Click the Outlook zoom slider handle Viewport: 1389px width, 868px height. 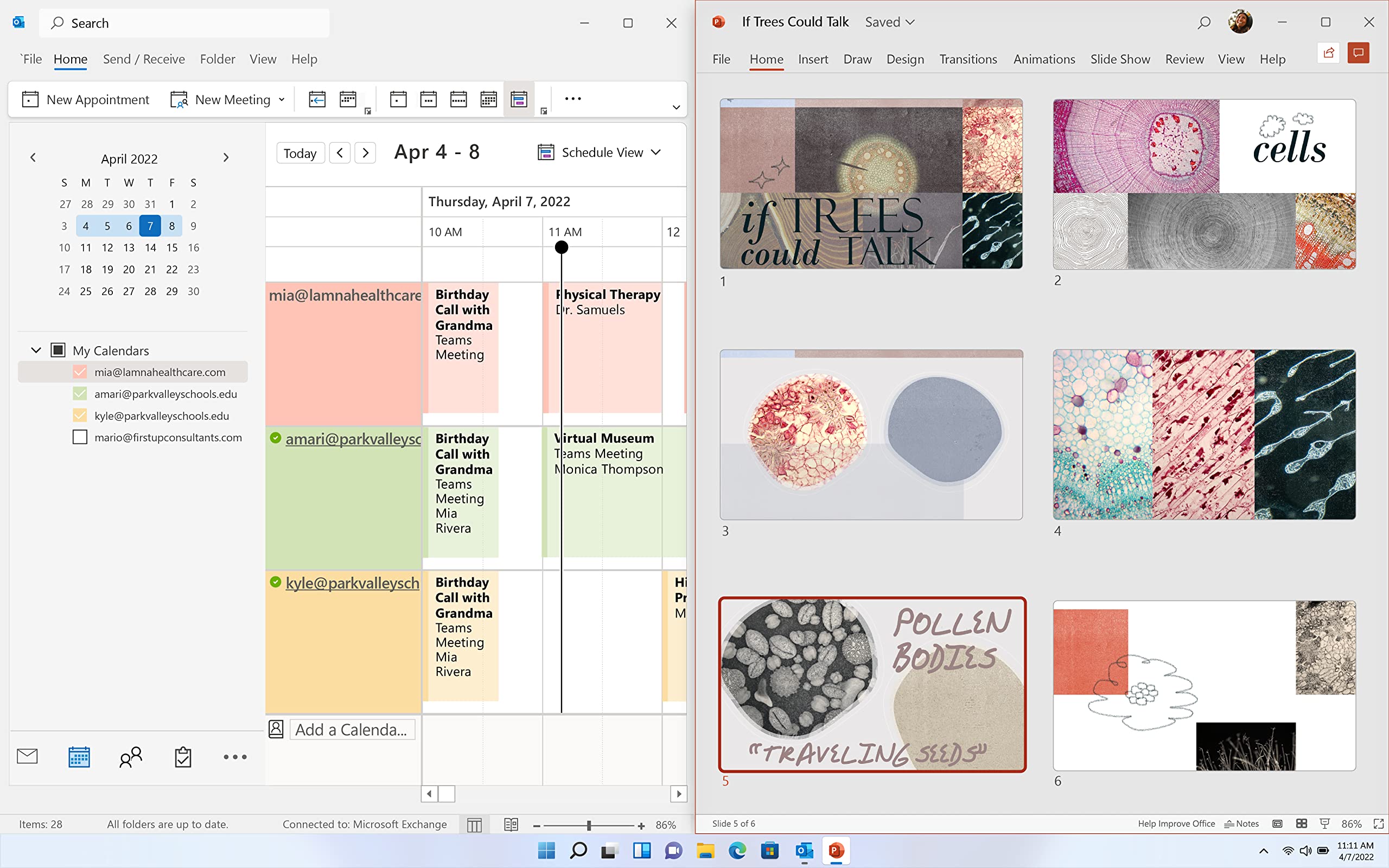click(589, 826)
